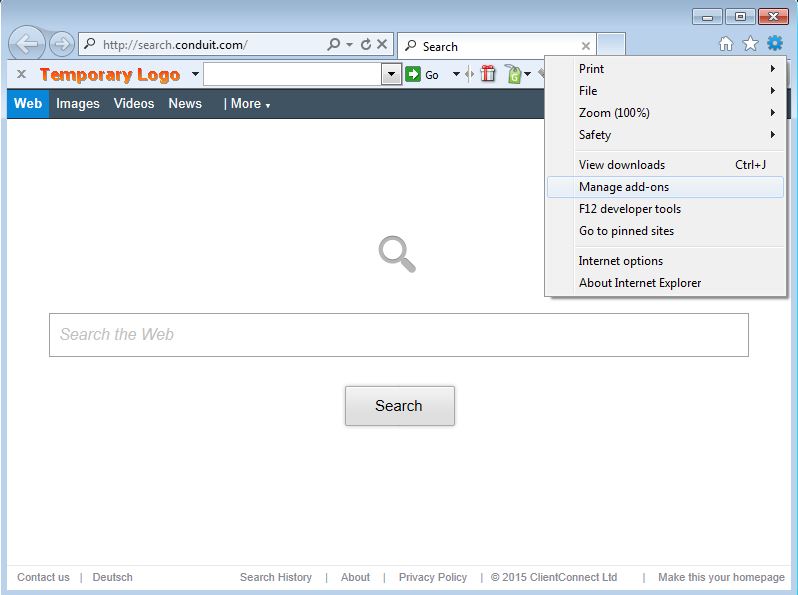Open a new tab with the blank tab button
The image size is (798, 595).
(611, 45)
